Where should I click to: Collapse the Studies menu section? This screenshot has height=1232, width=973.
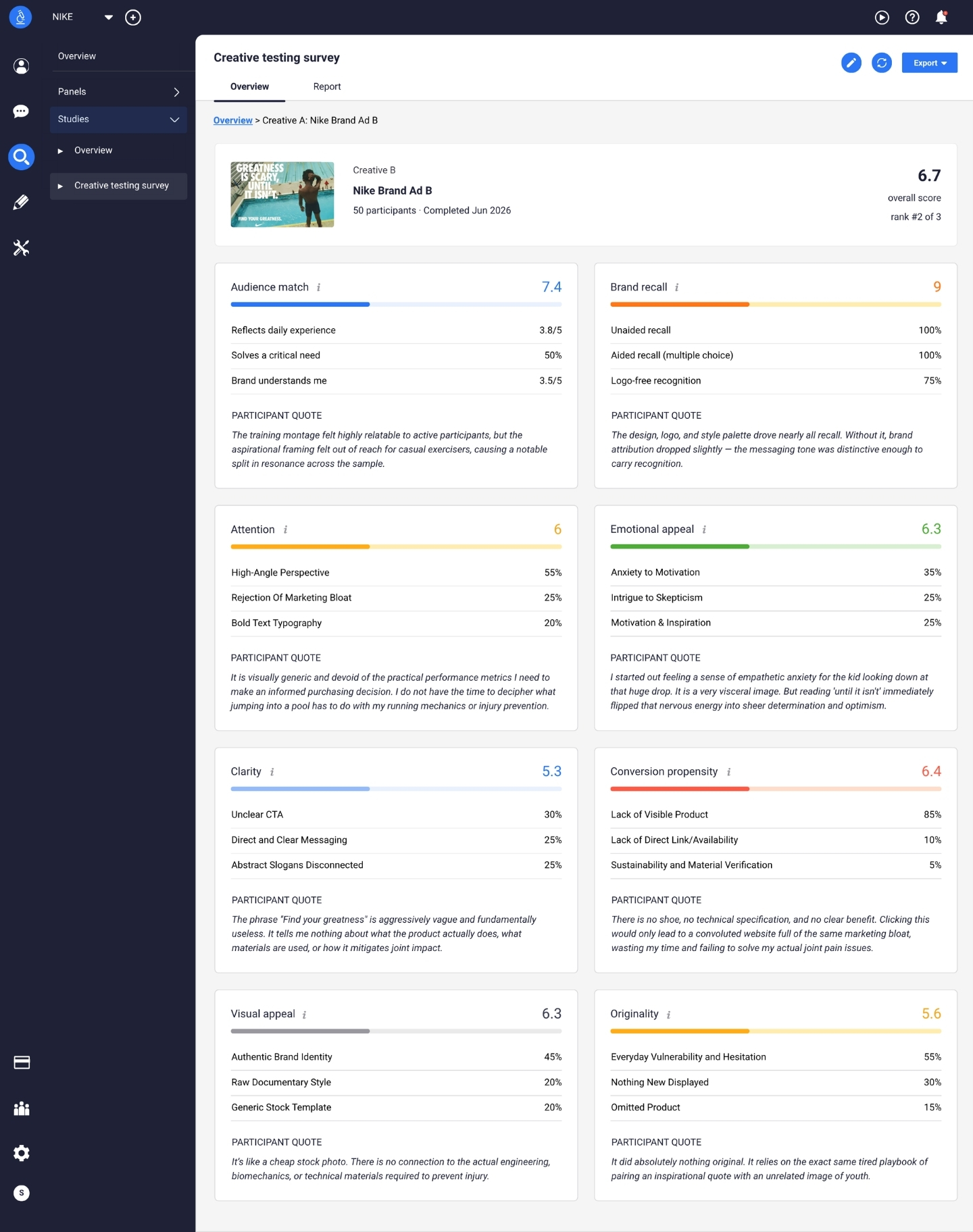(119, 120)
